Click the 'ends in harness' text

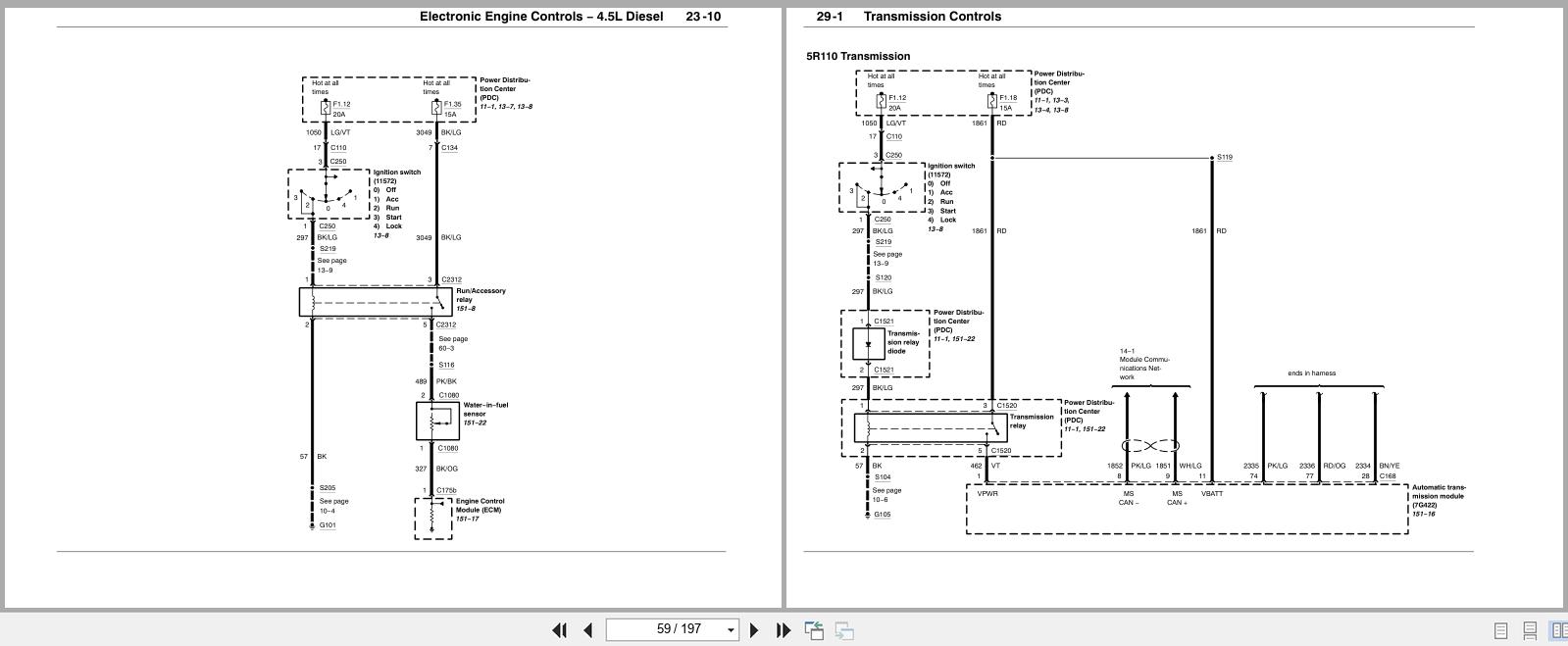1311,373
